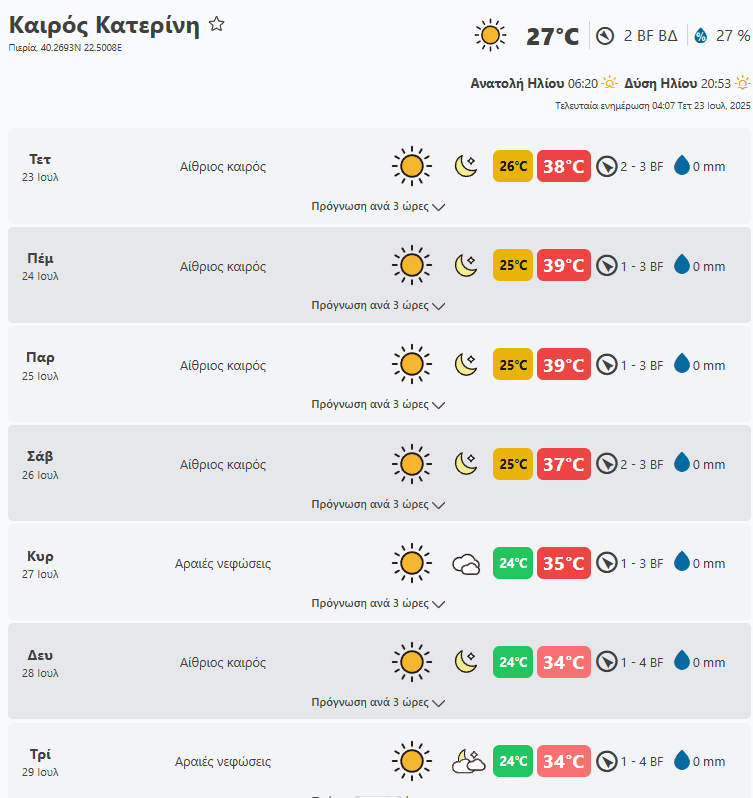Viewport: 753px width, 798px height.
Task: Click the wind direction icon in Σάβ 26 Ιουλ row
Action: tap(606, 464)
